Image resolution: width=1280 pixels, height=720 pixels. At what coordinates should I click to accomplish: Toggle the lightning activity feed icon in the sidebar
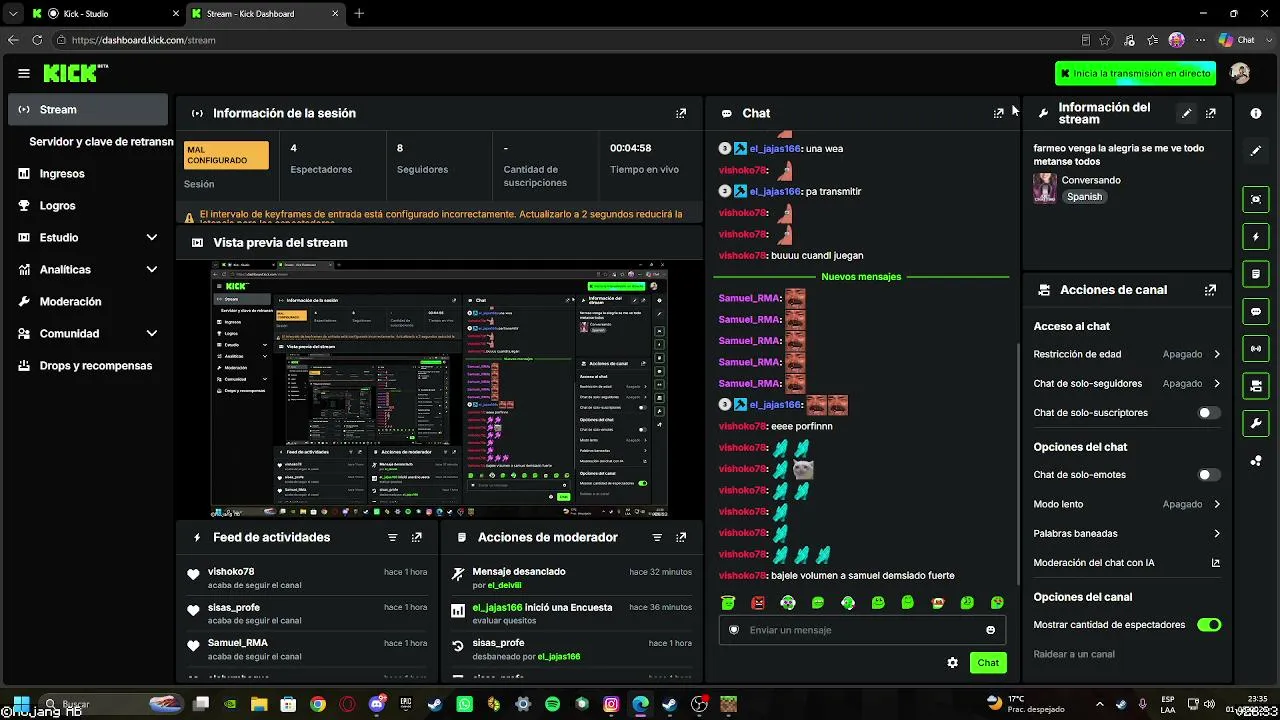pos(1256,237)
